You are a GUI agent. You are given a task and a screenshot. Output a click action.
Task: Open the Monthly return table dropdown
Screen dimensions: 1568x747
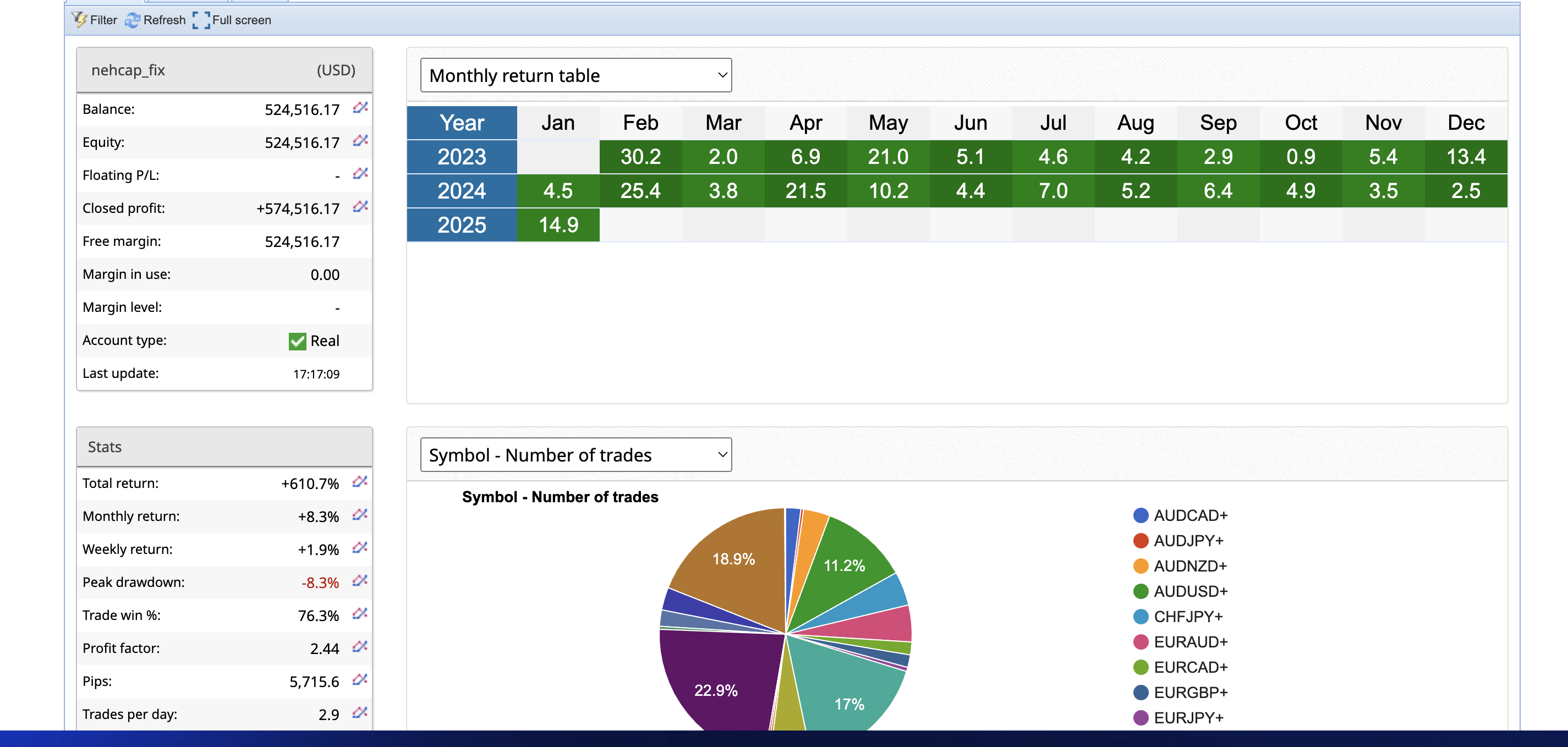click(575, 75)
